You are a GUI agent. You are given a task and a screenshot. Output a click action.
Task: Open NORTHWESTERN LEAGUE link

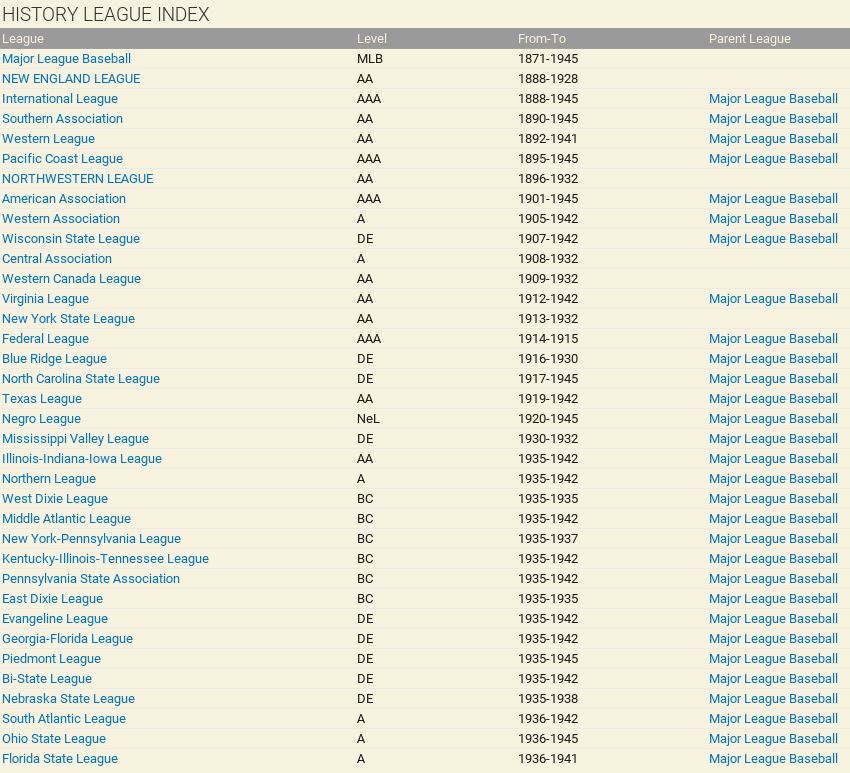point(78,179)
